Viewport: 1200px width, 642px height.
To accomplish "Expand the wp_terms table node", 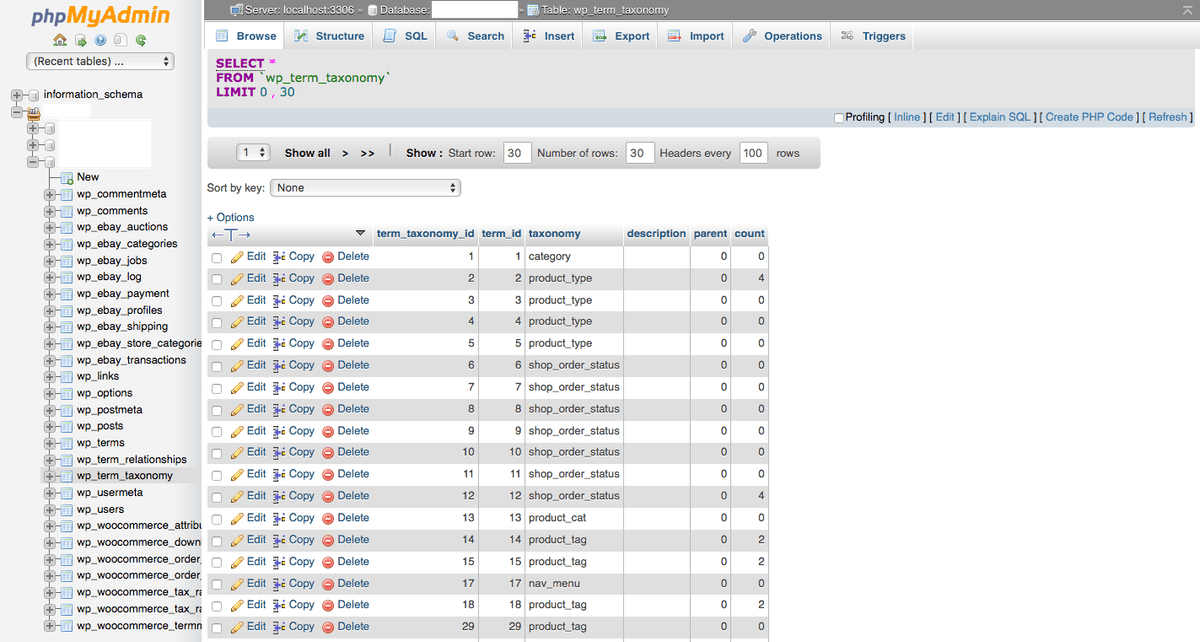I will (49, 443).
